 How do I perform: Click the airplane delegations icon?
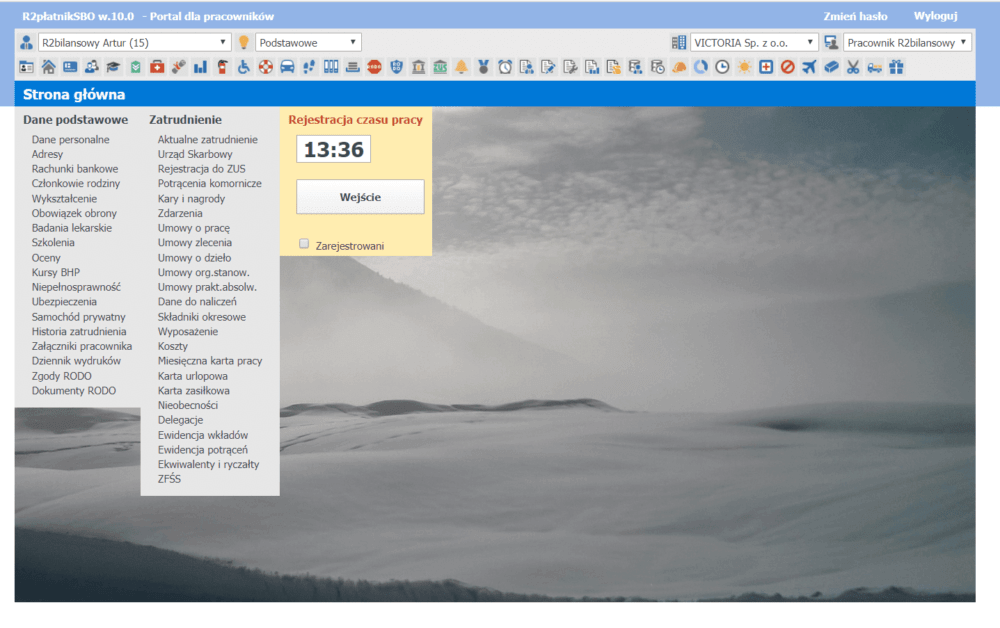pyautogui.click(x=809, y=67)
